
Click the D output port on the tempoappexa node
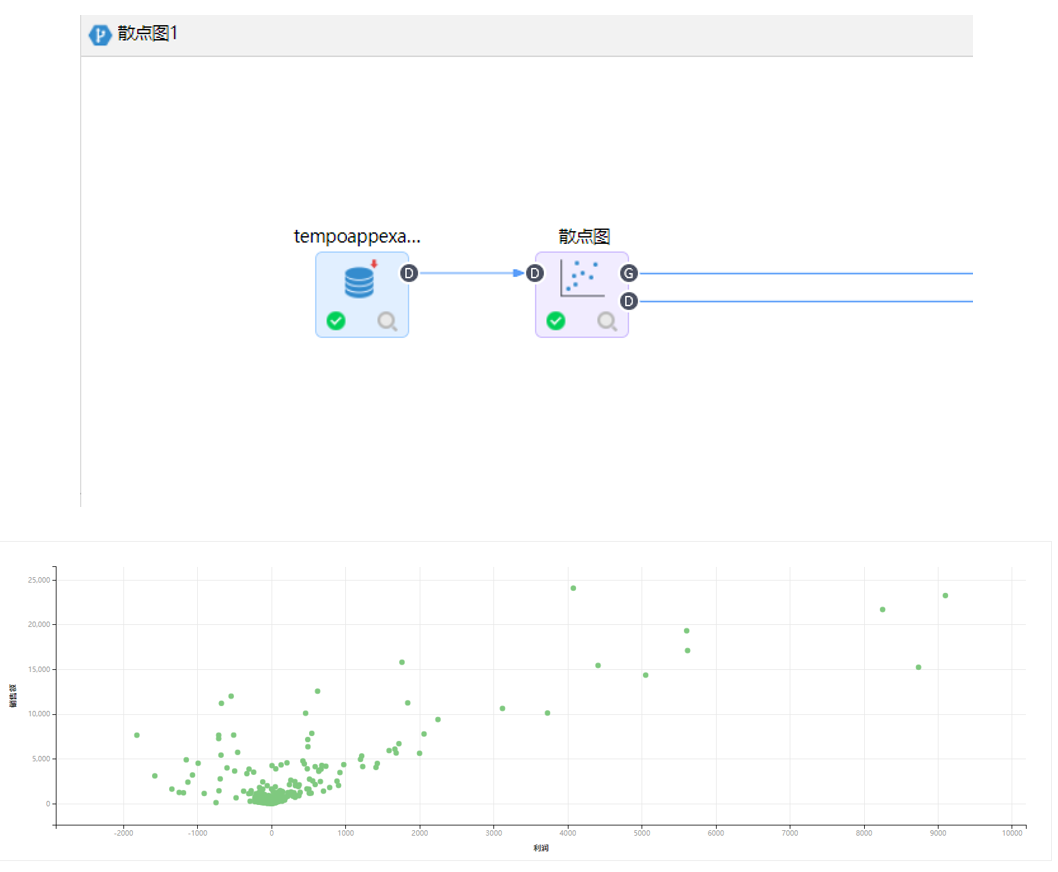click(x=408, y=273)
